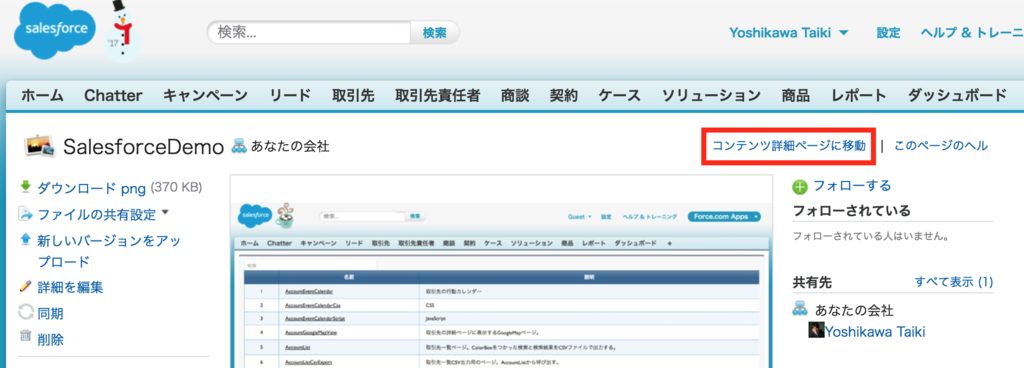Go to the ケース tab
The height and width of the screenshot is (368, 1024).
[620, 96]
